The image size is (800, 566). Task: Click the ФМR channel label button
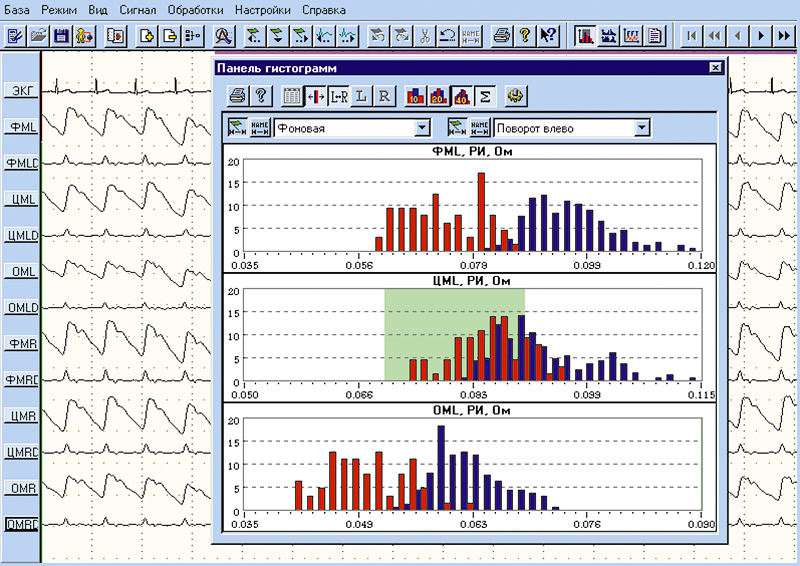[20, 344]
